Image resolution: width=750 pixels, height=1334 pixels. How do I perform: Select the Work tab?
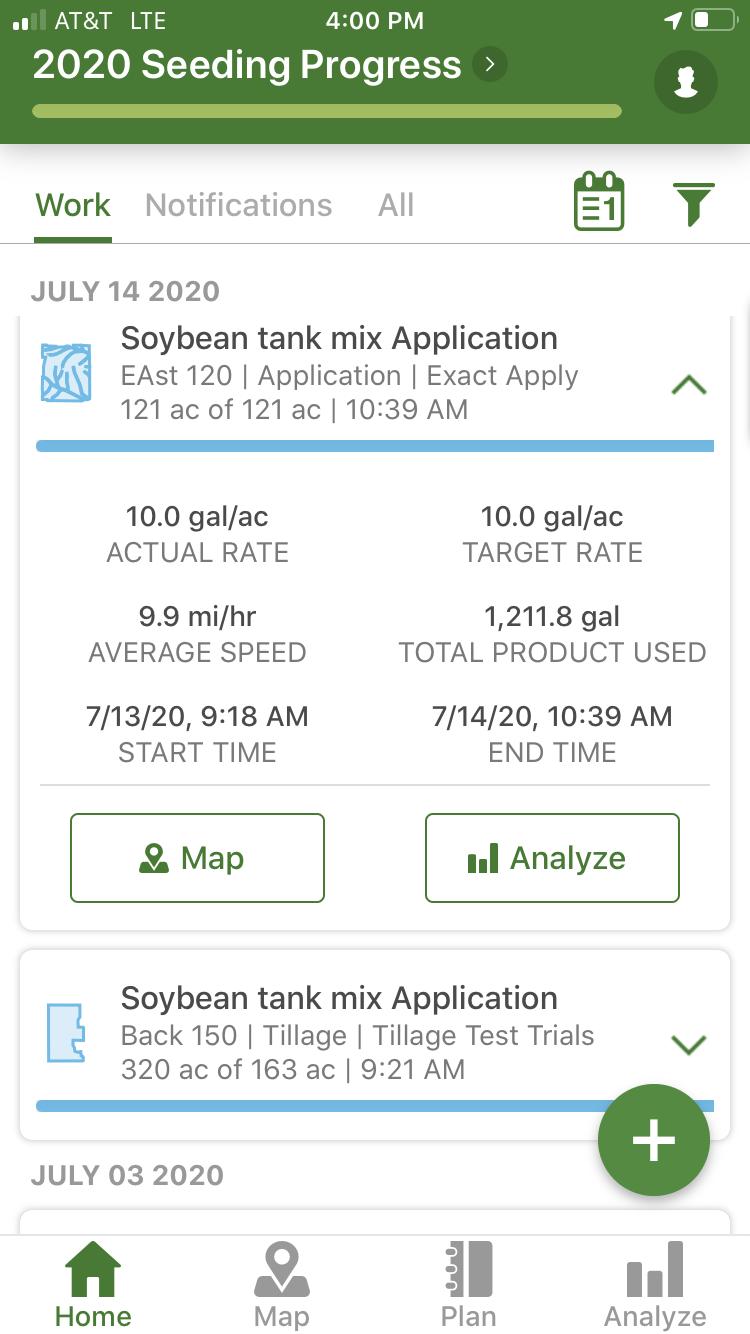pyautogui.click(x=73, y=205)
